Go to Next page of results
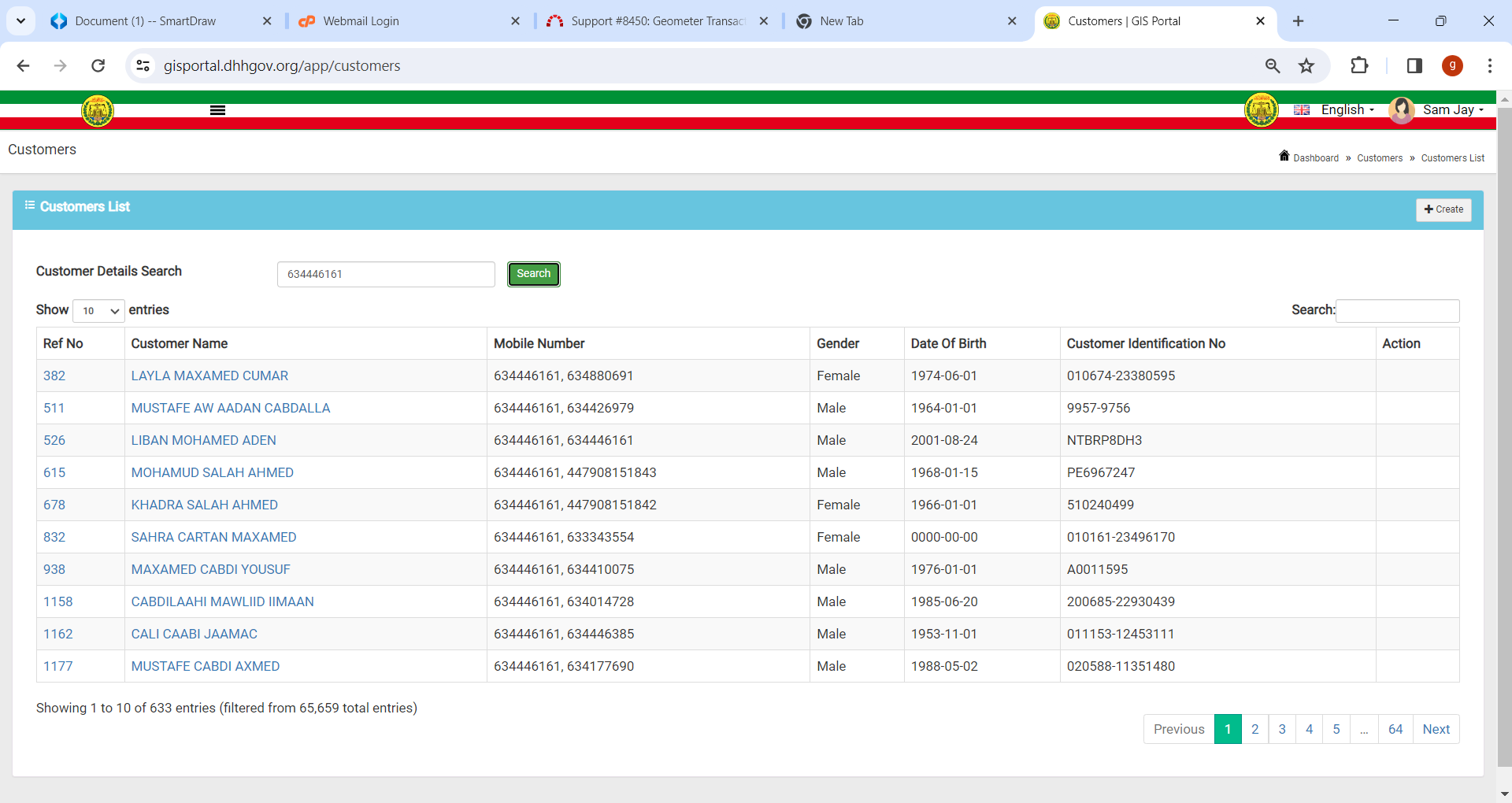 click(x=1436, y=729)
